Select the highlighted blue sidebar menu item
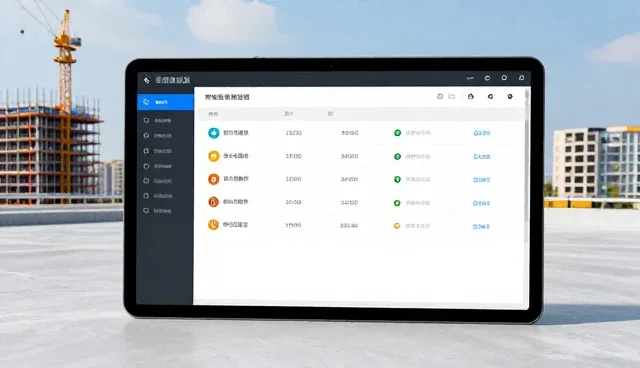Viewport: 640px width, 368px height. 165,102
